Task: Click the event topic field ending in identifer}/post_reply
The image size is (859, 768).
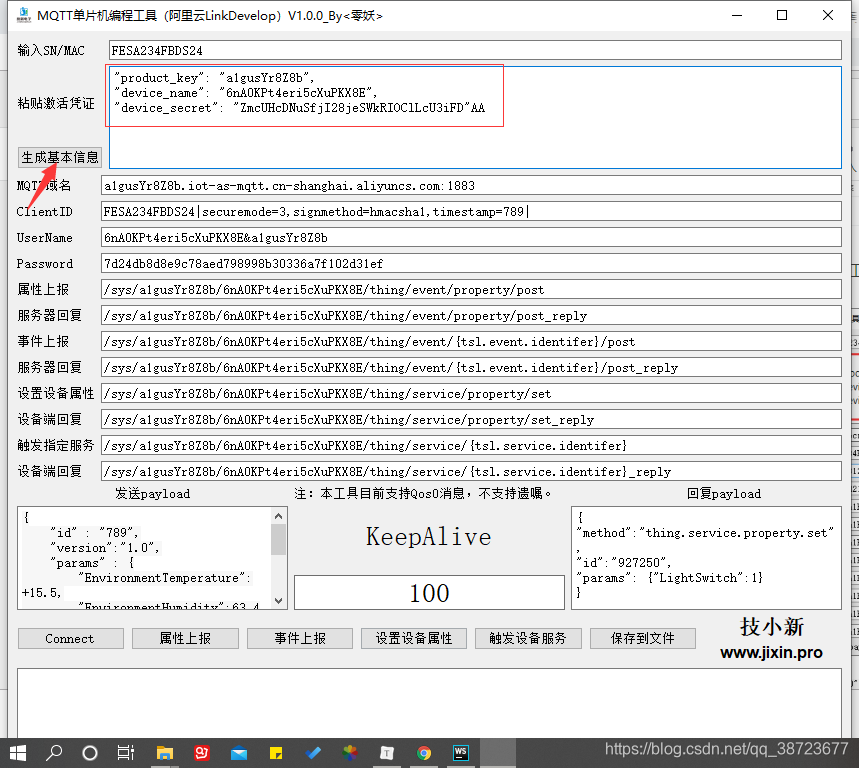Action: (471, 368)
